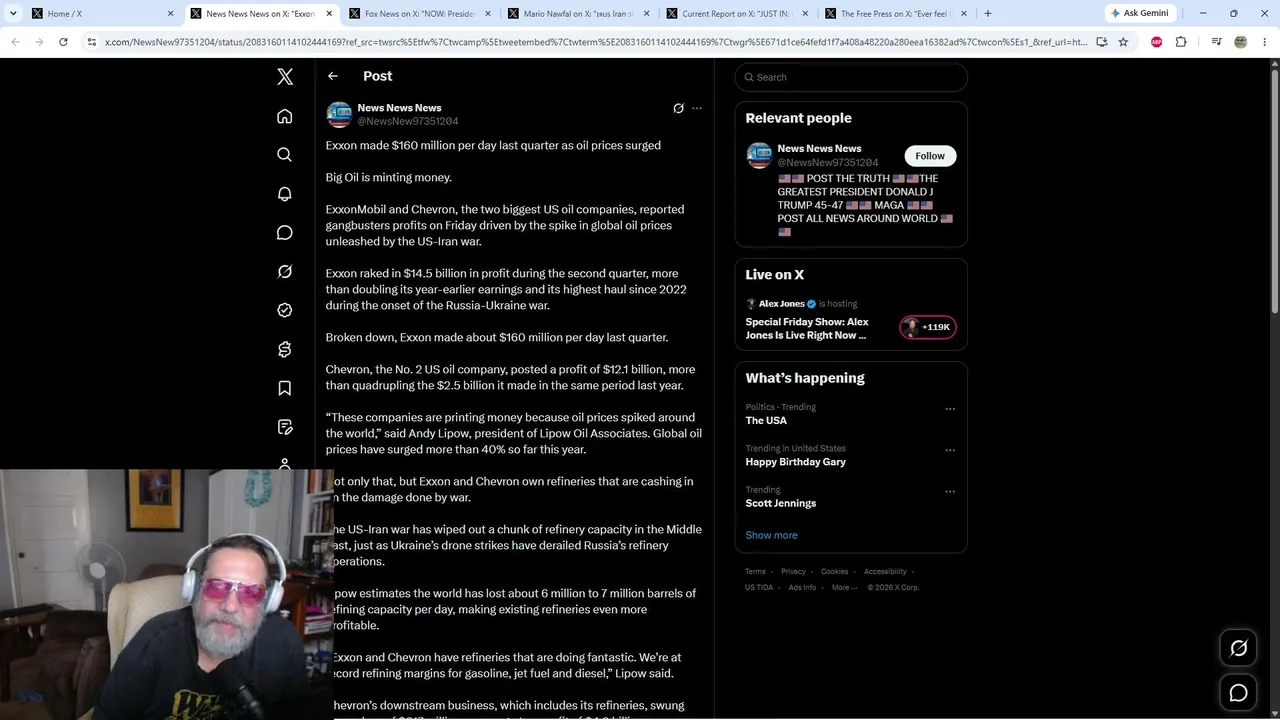Open the Chrome profile avatar
Screen dimensions: 1280x720
[x=1240, y=42]
